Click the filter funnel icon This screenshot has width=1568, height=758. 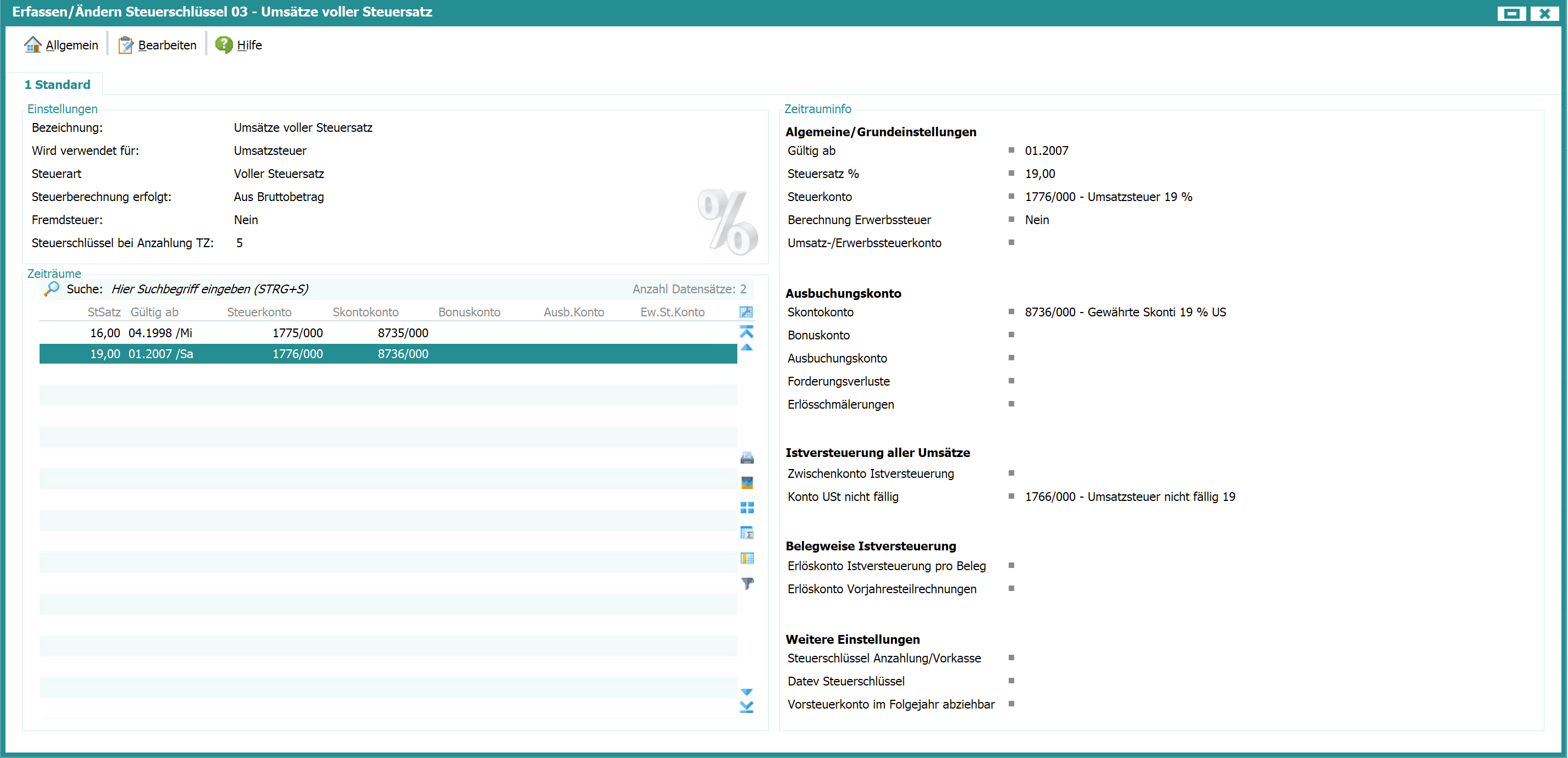pyautogui.click(x=747, y=583)
